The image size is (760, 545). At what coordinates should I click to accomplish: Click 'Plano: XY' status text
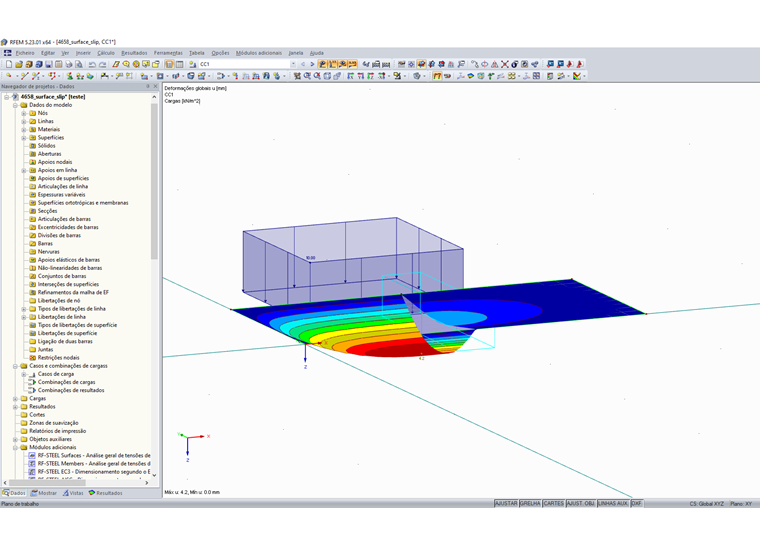tap(741, 504)
